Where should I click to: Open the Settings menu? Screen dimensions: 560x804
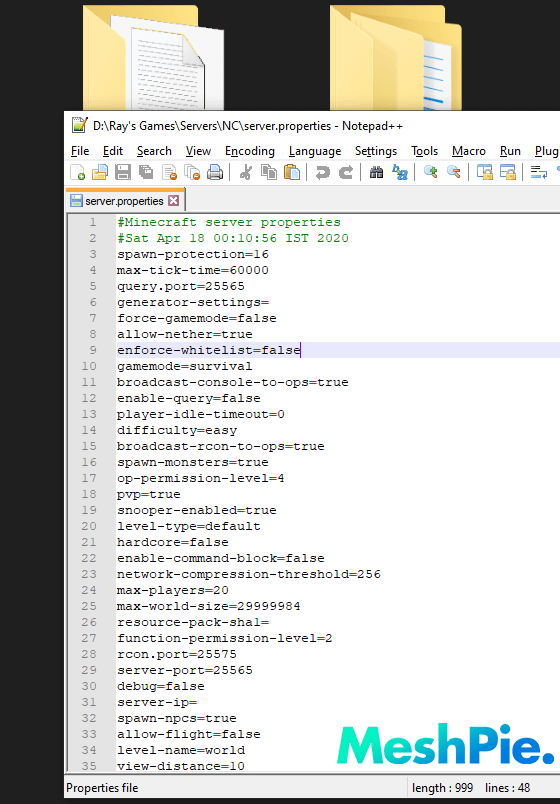[x=376, y=151]
